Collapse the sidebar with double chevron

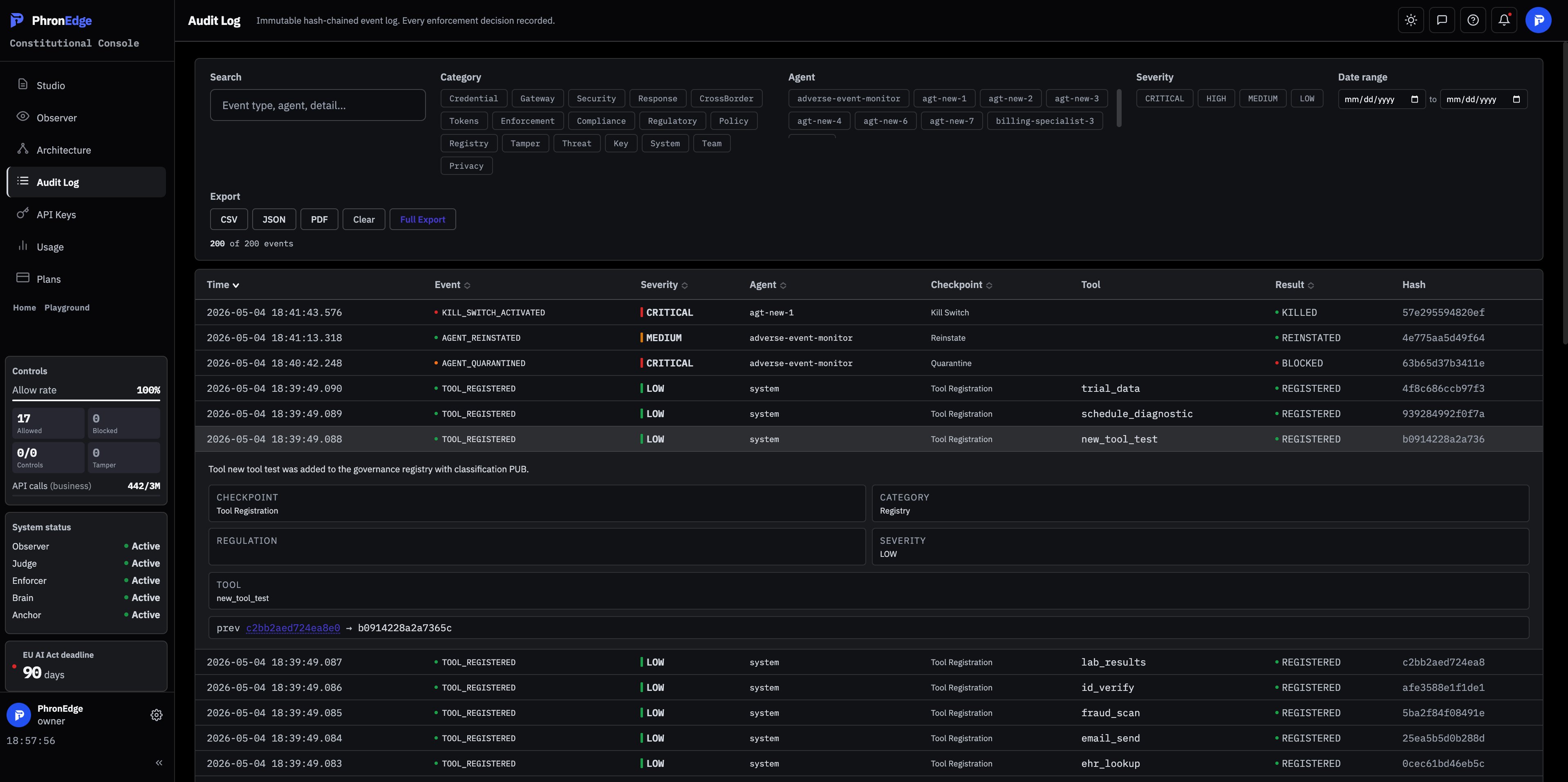pyautogui.click(x=159, y=762)
